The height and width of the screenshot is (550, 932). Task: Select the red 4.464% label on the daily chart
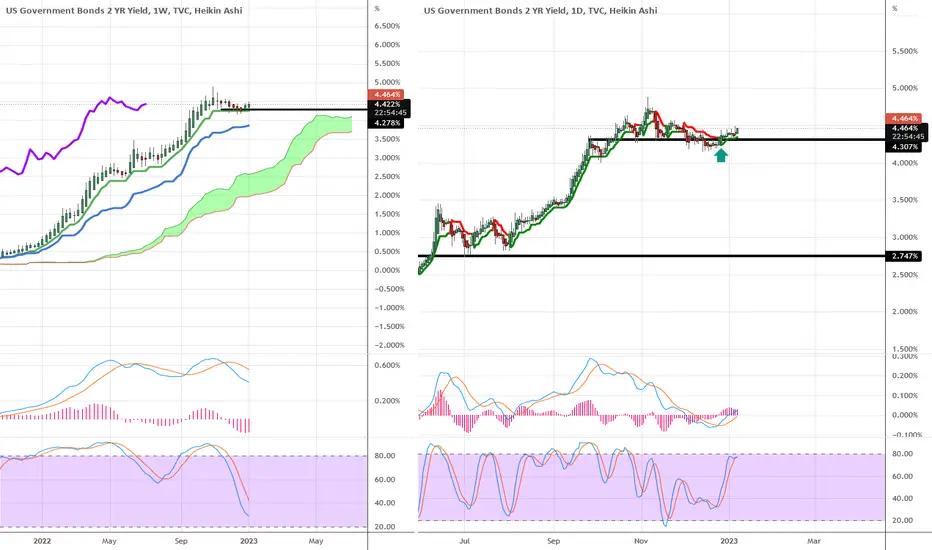903,119
